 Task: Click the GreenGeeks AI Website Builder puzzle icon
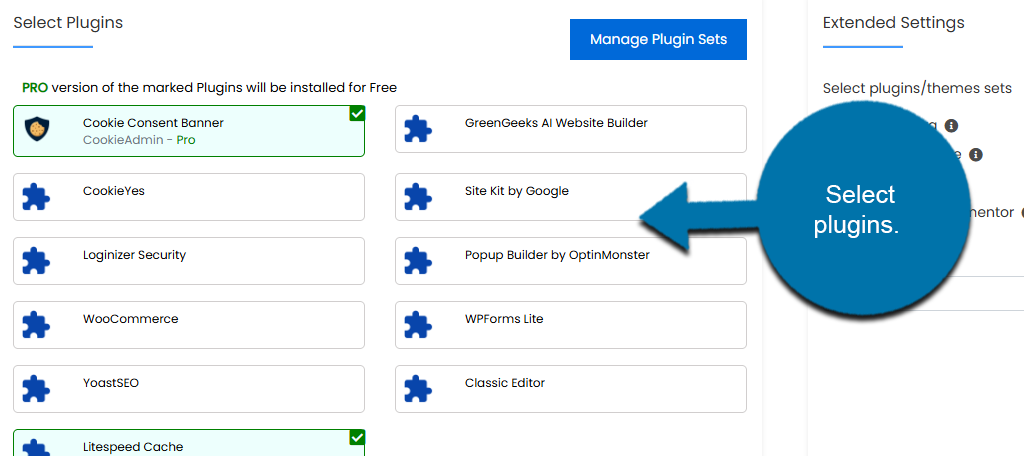pos(418,130)
